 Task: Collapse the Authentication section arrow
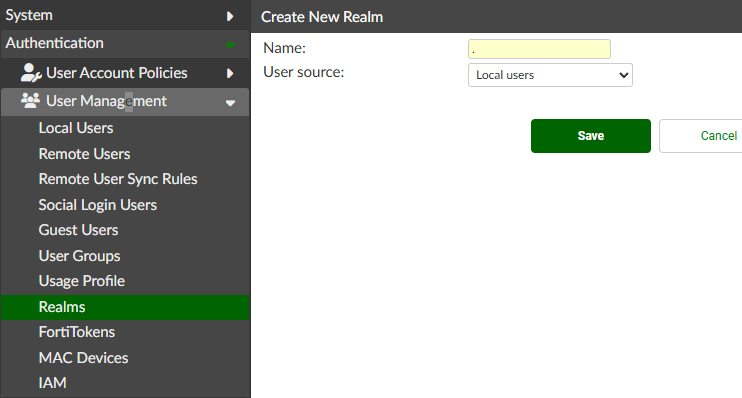point(230,45)
